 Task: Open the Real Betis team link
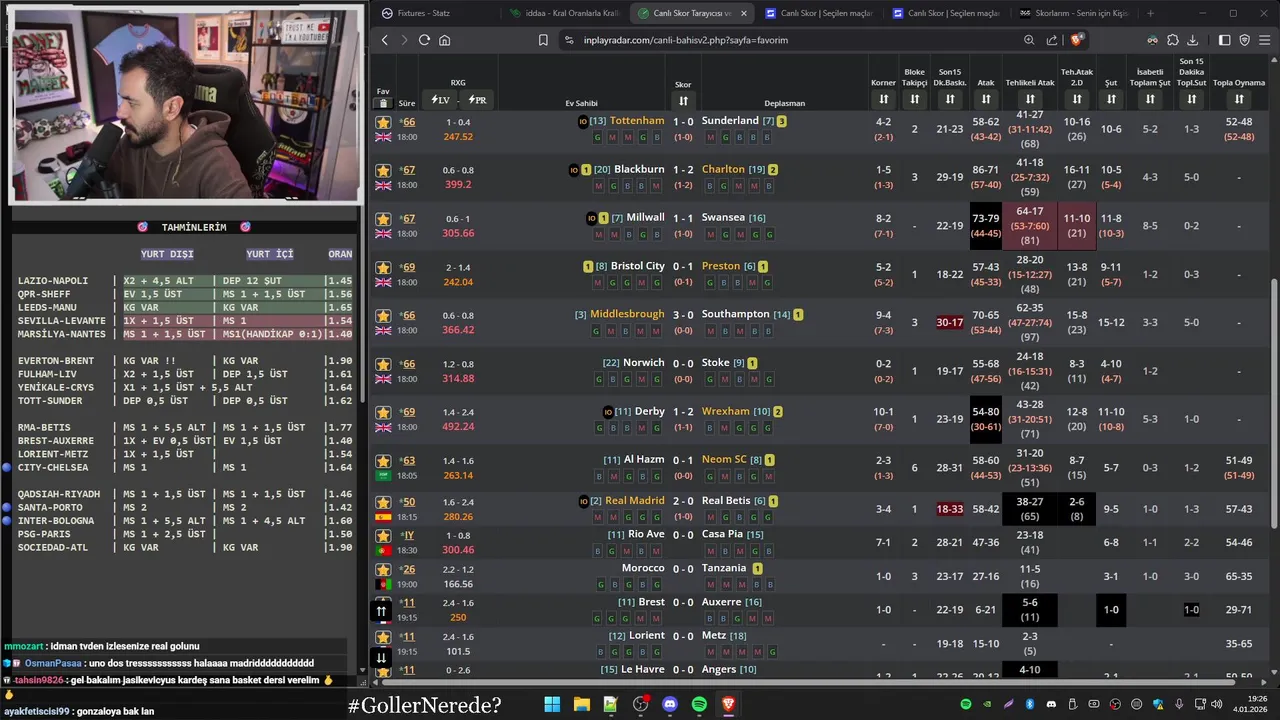tap(726, 501)
